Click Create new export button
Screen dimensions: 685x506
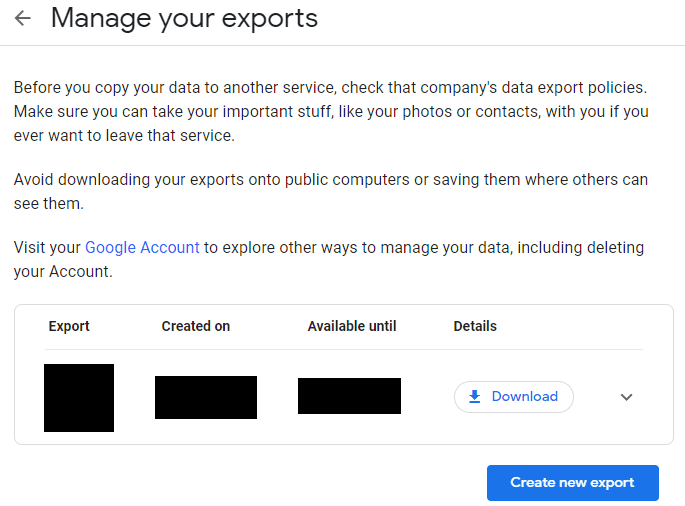click(x=573, y=483)
